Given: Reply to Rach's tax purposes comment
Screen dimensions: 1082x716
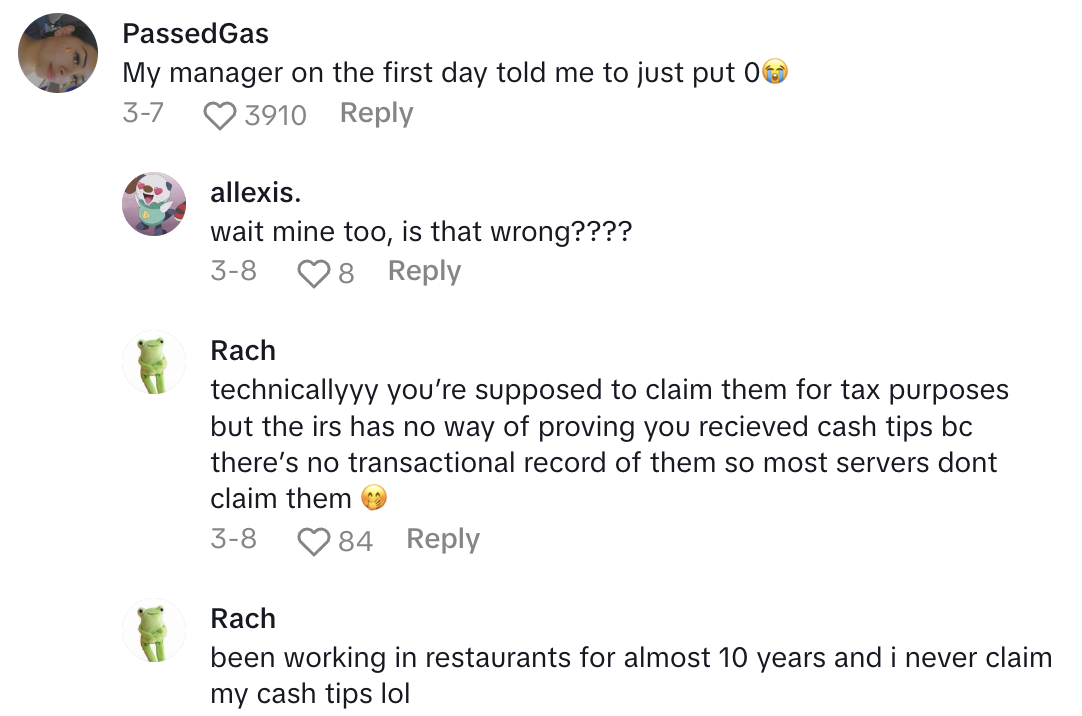Looking at the screenshot, I should (x=443, y=539).
